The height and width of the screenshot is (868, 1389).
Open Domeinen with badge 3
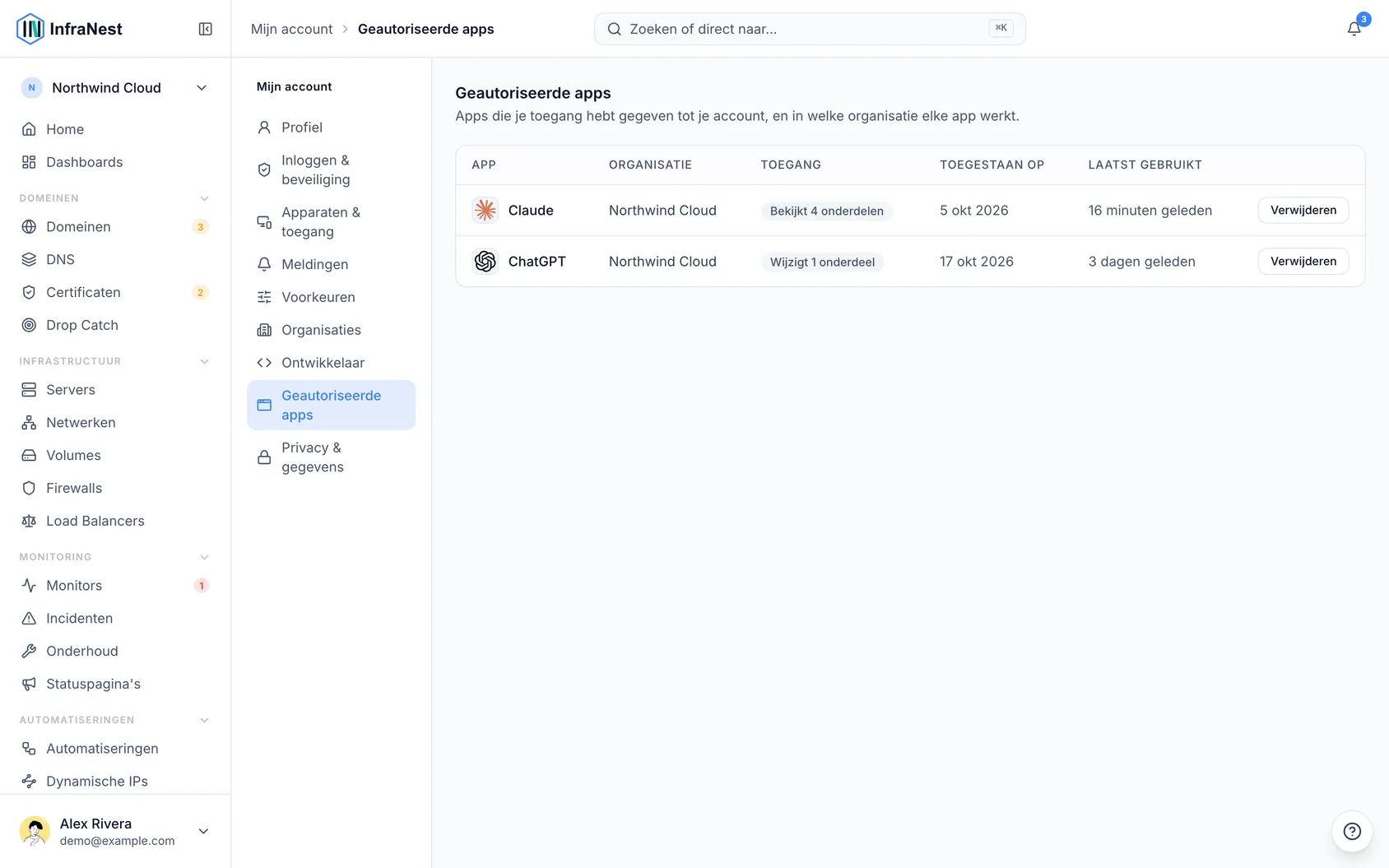[x=115, y=227]
